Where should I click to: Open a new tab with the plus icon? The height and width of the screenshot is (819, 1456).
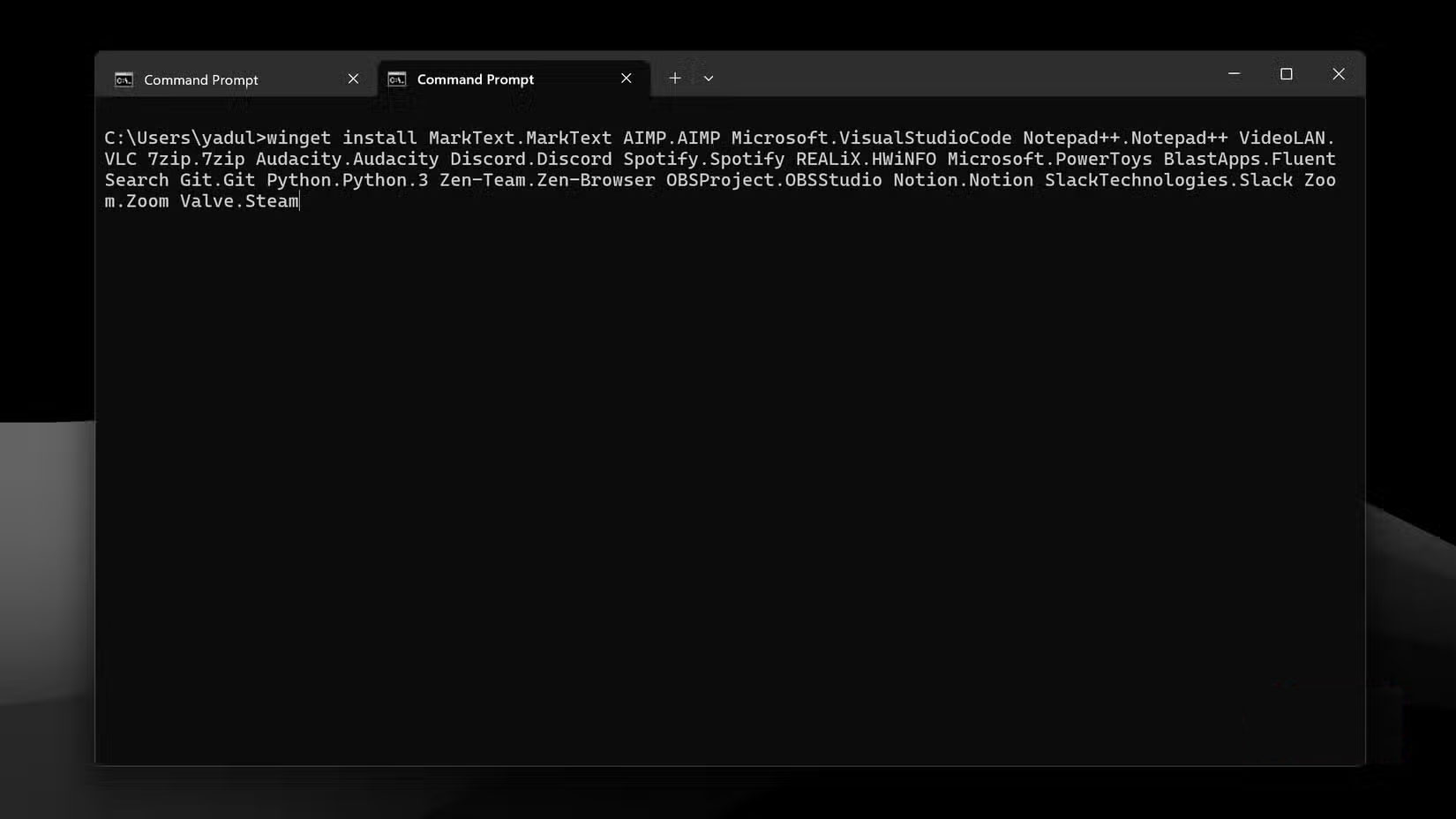pos(674,78)
